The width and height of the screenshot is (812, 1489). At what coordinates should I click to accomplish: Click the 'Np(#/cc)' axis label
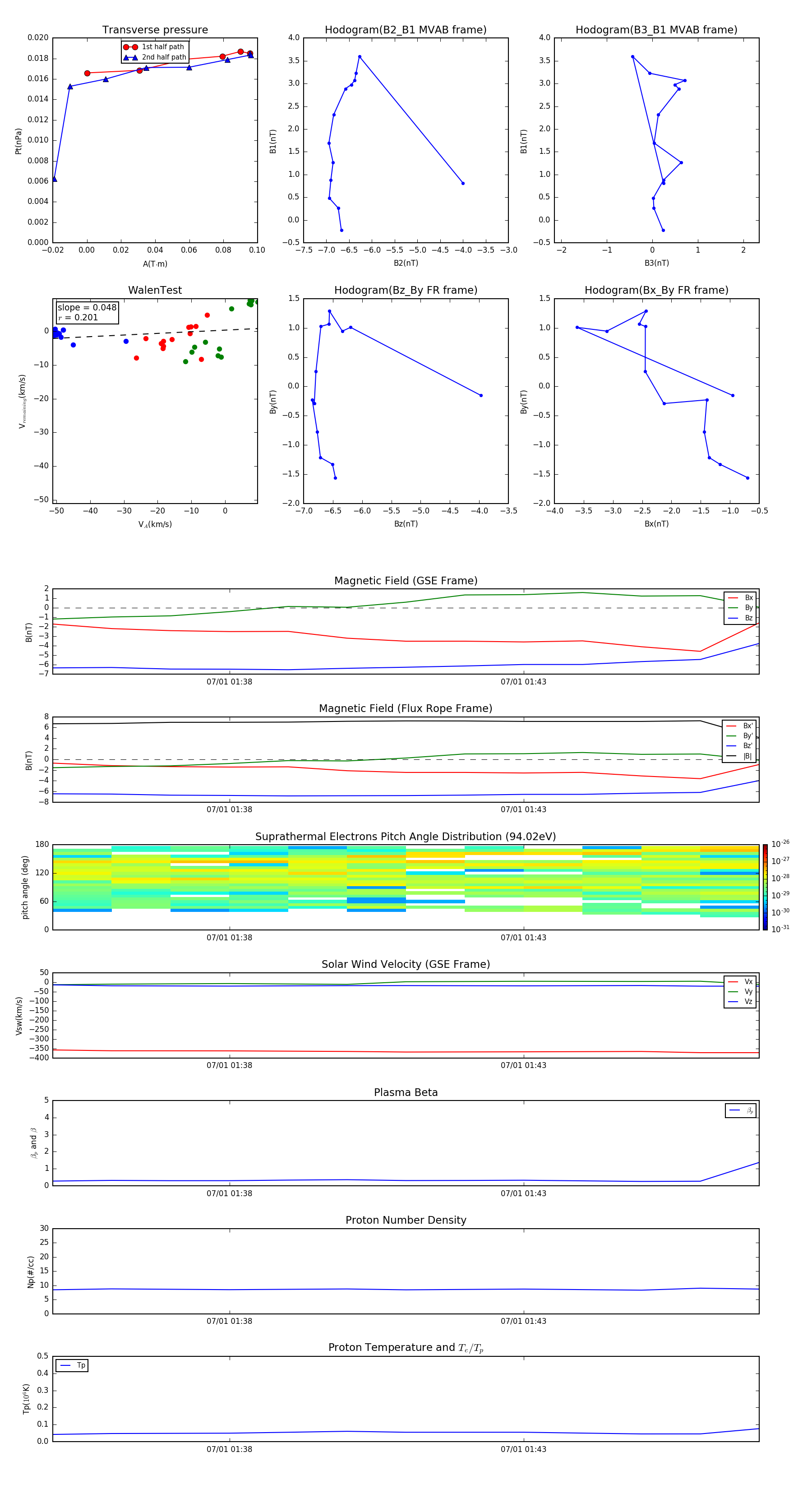pyautogui.click(x=31, y=1272)
